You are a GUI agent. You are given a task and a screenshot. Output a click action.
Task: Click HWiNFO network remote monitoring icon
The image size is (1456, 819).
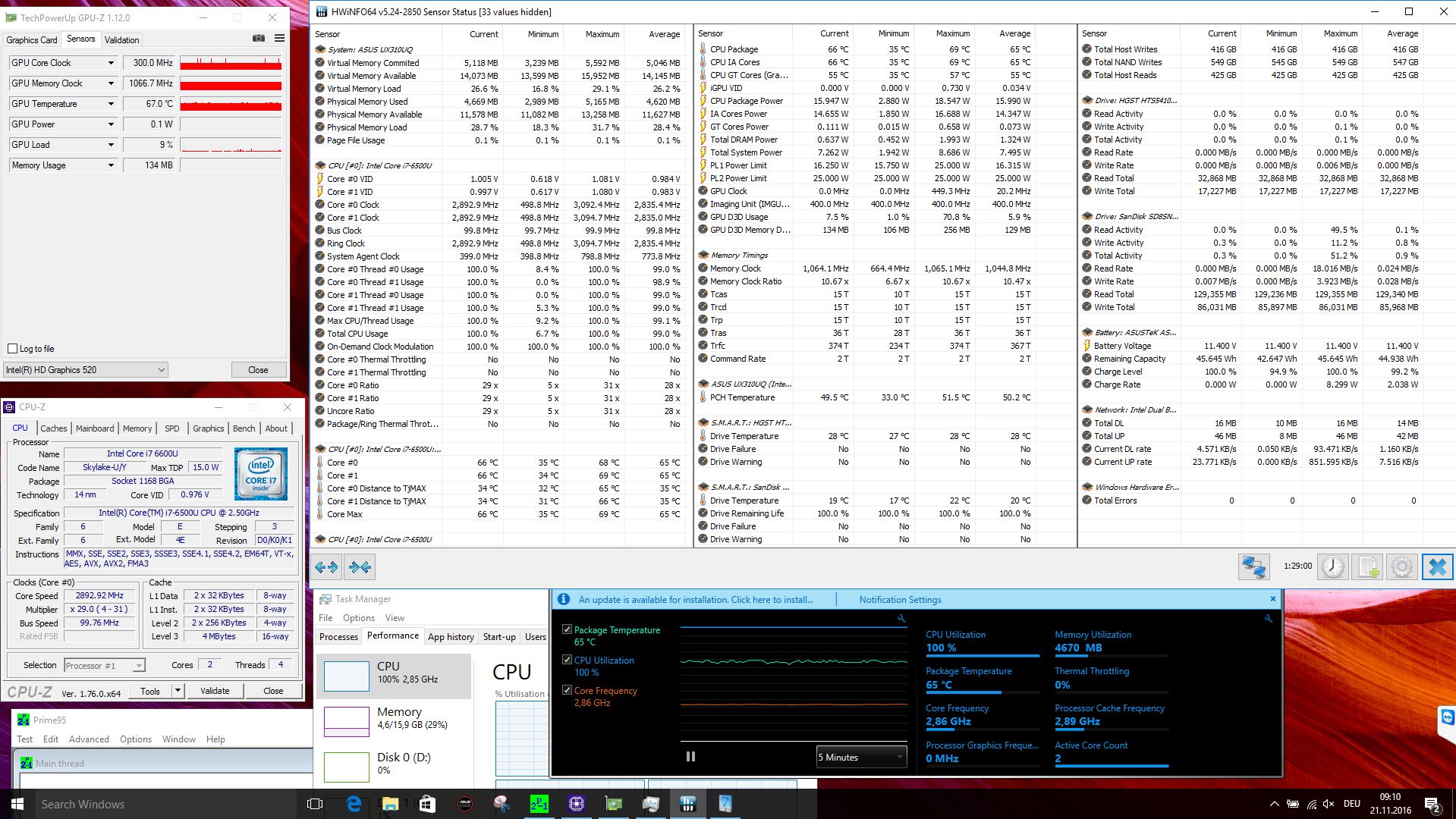click(x=1253, y=566)
